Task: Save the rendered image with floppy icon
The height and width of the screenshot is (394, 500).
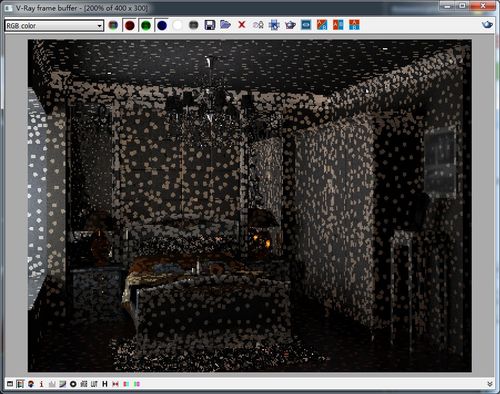Action: point(210,25)
